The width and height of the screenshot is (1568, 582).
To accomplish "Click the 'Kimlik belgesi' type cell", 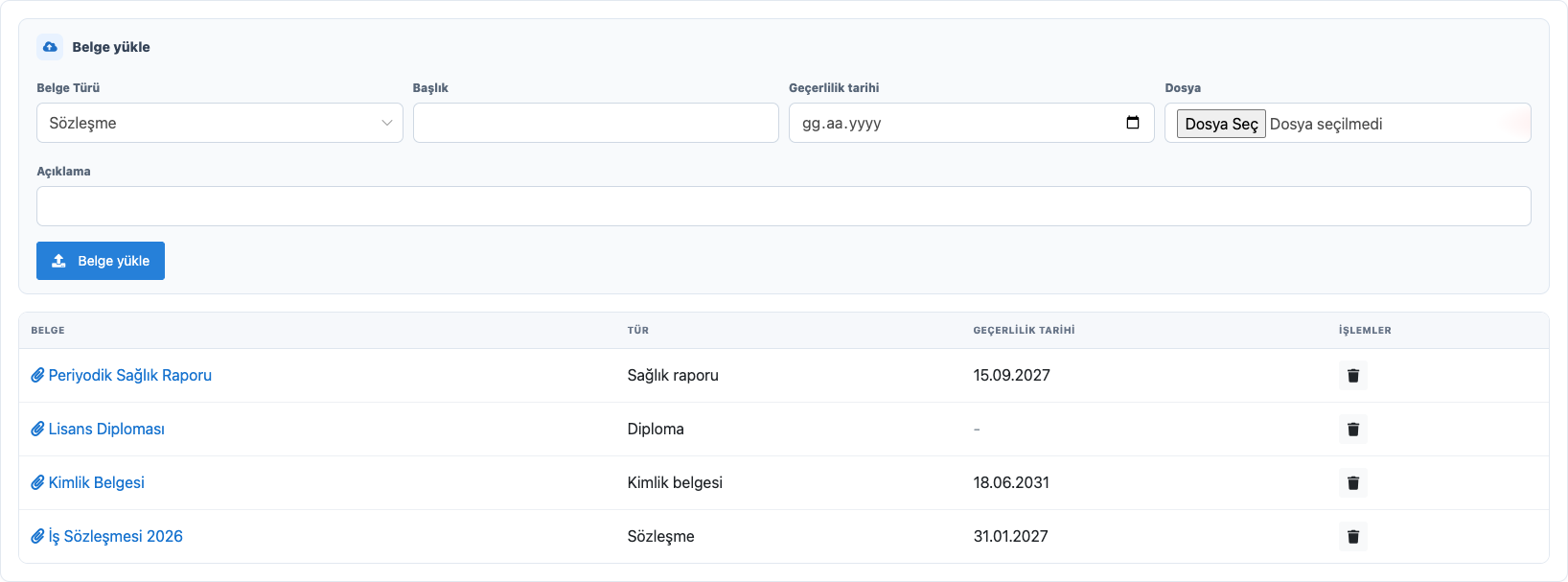I will 675,482.
